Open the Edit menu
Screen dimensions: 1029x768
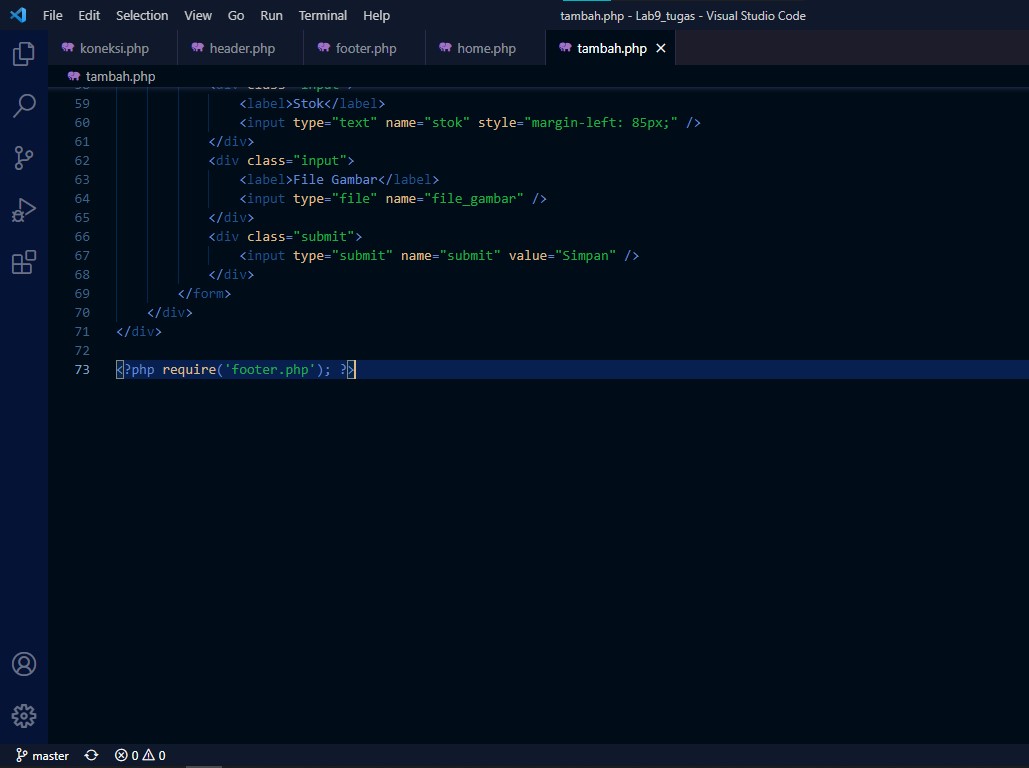point(89,15)
